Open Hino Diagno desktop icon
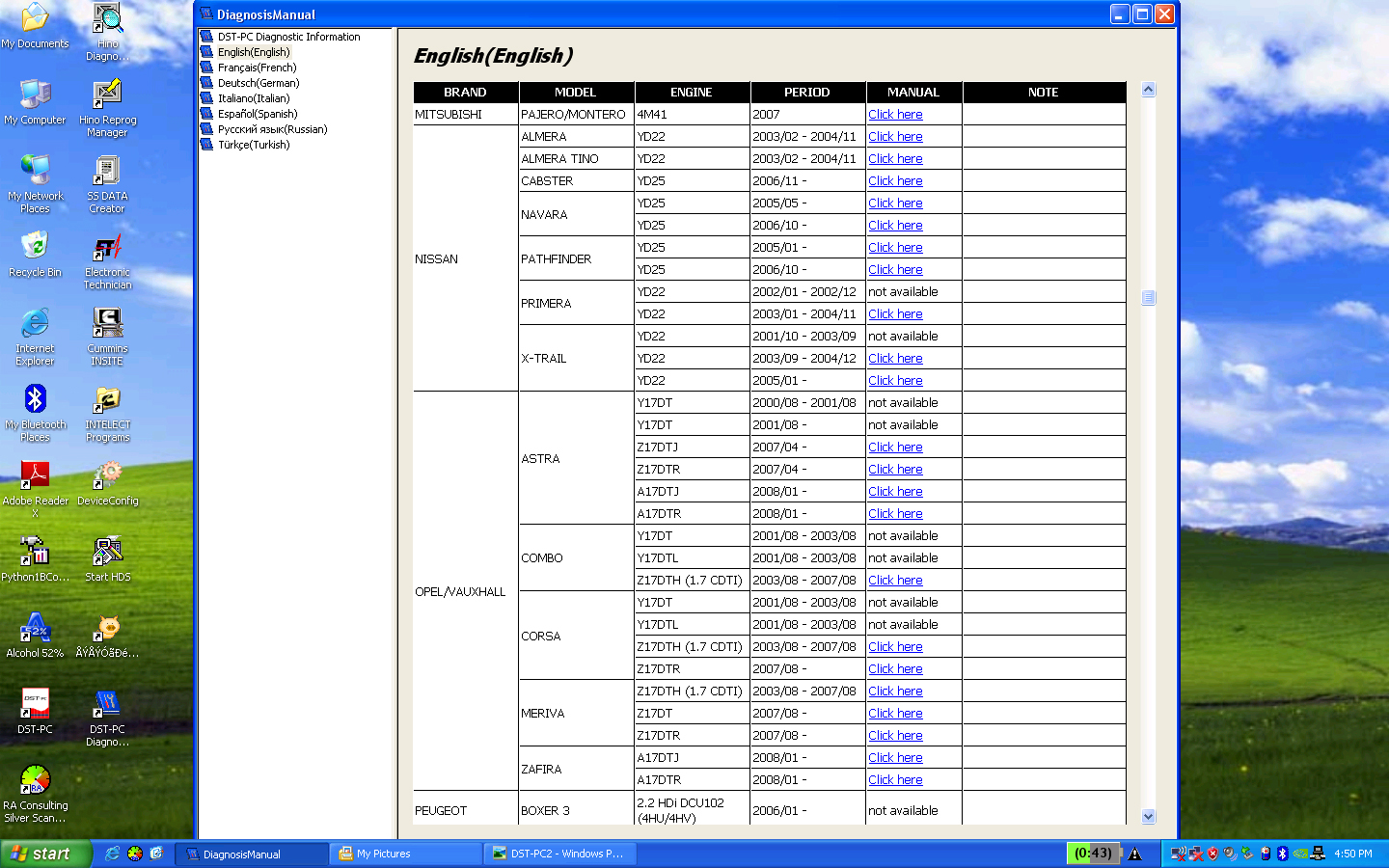The image size is (1389, 868). point(107,32)
